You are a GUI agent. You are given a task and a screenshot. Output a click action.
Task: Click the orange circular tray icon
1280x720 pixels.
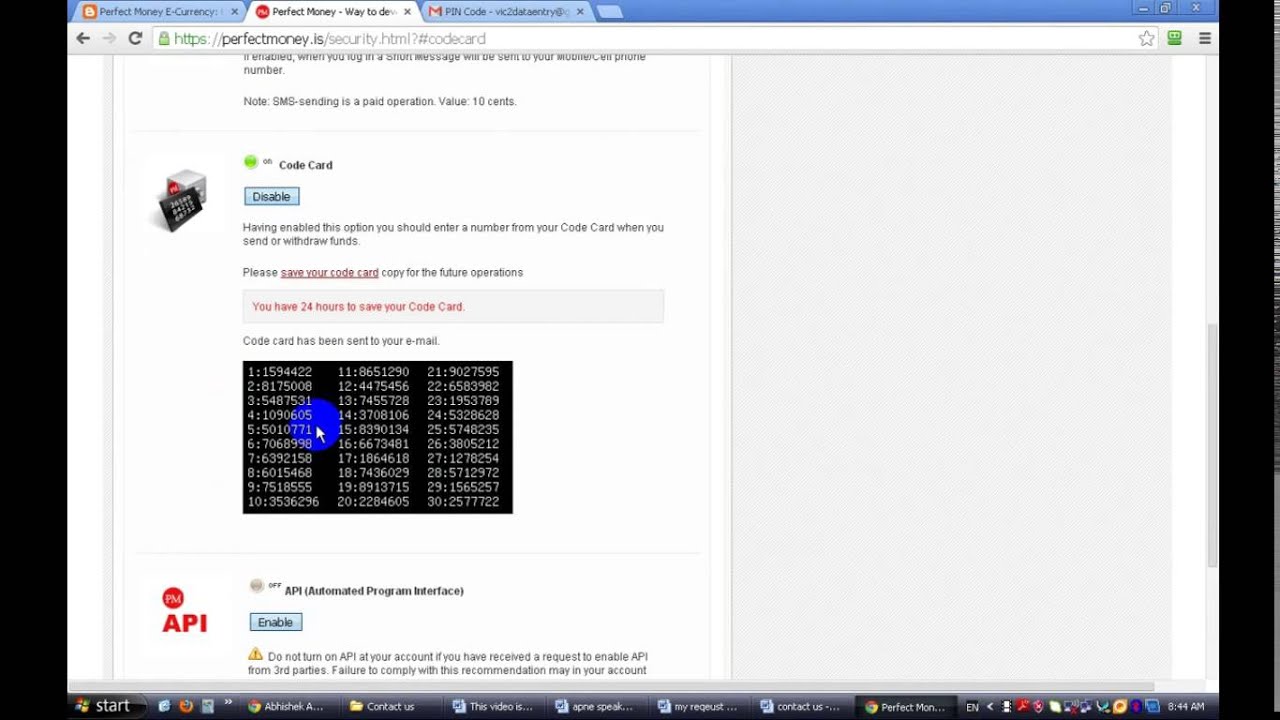[1121, 707]
